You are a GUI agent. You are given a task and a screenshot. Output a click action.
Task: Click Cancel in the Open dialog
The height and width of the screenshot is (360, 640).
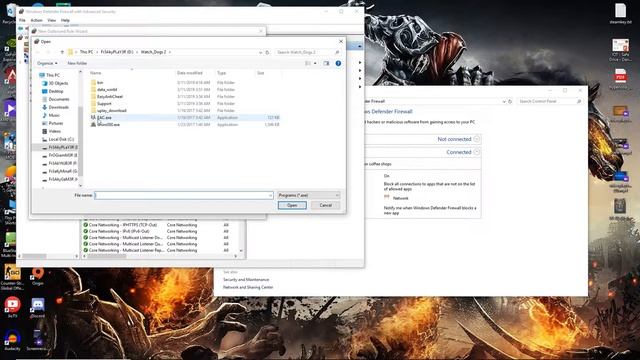325,205
